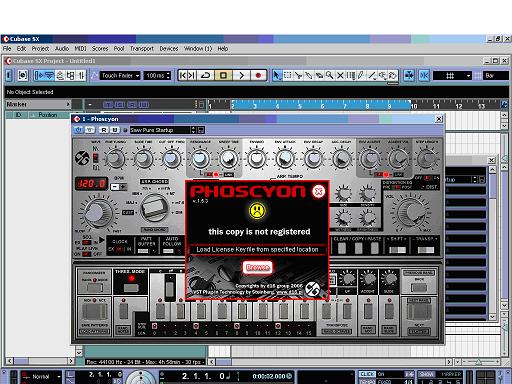Click the Stop button in the toolbar
The image size is (512, 384).
pyautogui.click(x=223, y=76)
